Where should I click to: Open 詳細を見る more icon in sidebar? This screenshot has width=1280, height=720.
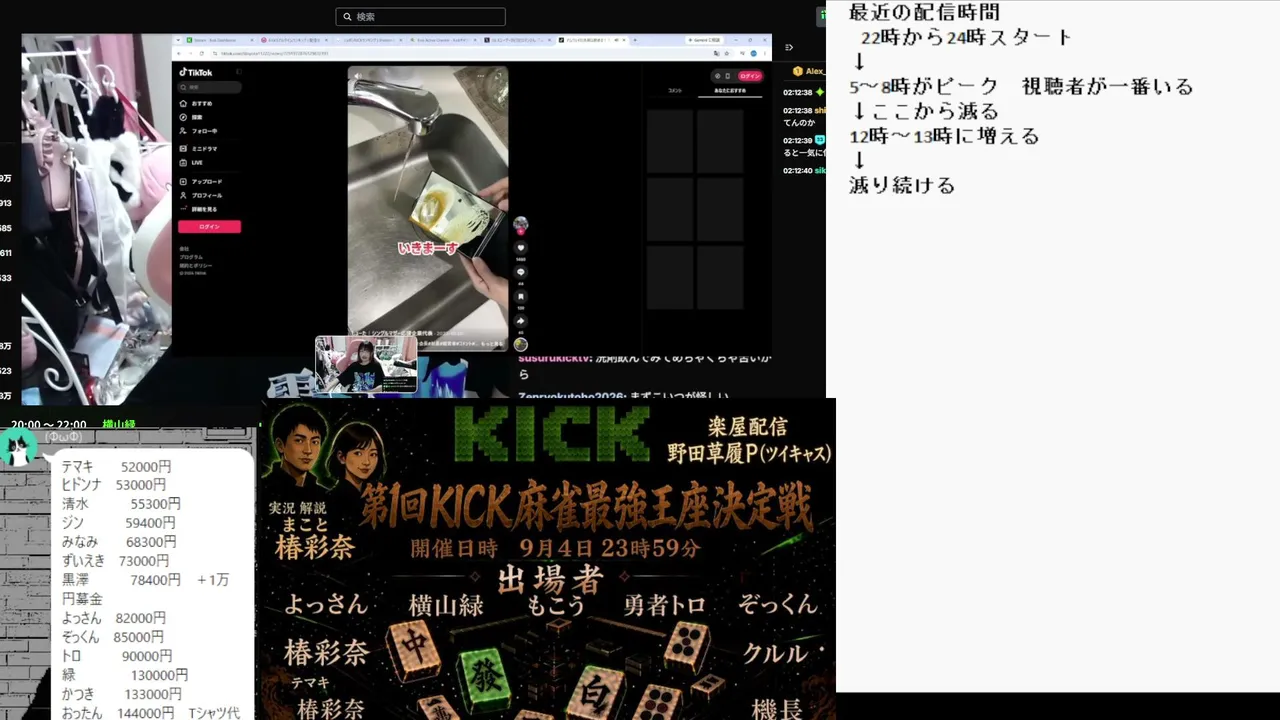pyautogui.click(x=183, y=209)
